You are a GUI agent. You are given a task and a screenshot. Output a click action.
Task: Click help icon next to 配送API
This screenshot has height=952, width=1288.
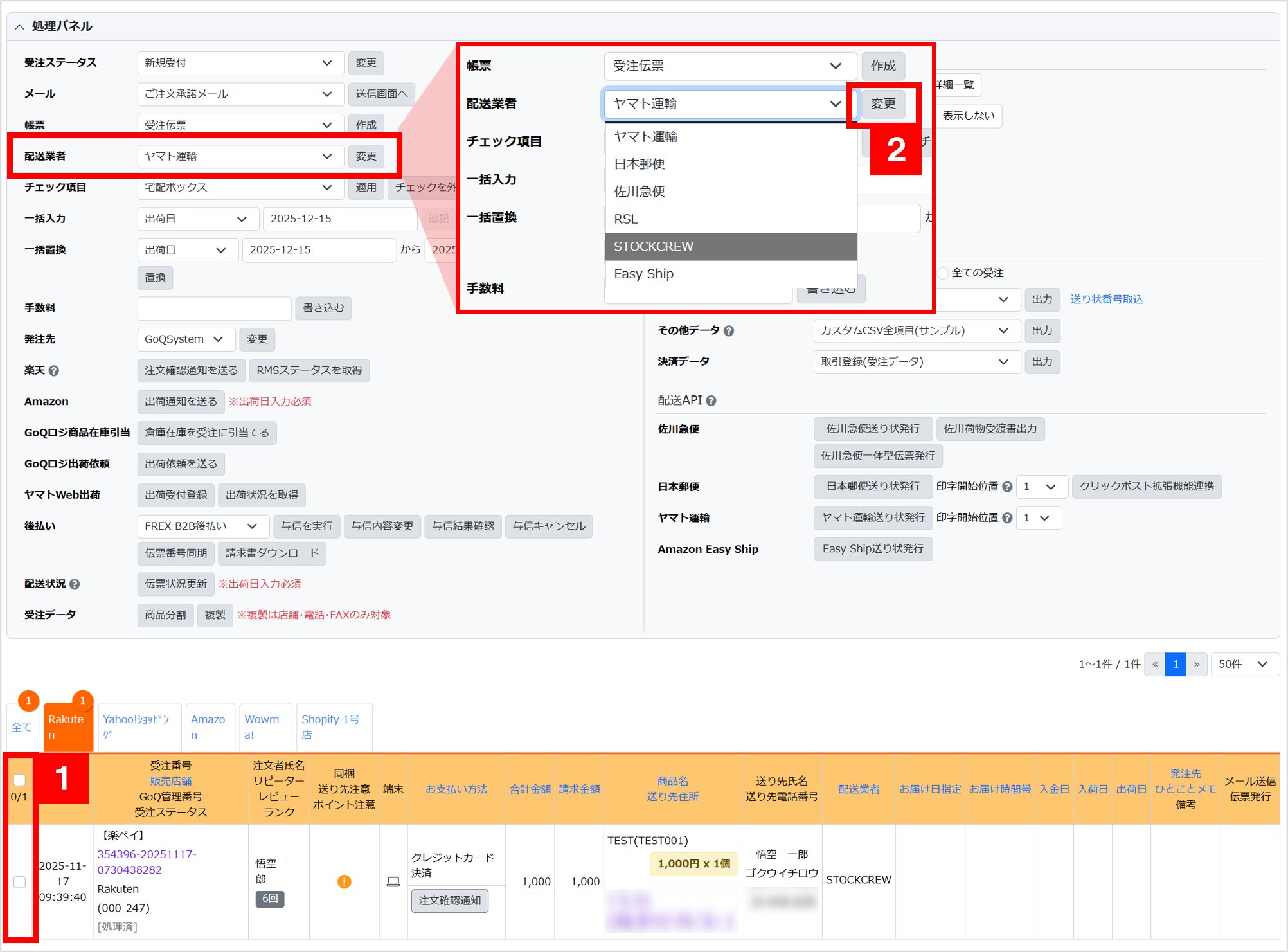pos(711,401)
